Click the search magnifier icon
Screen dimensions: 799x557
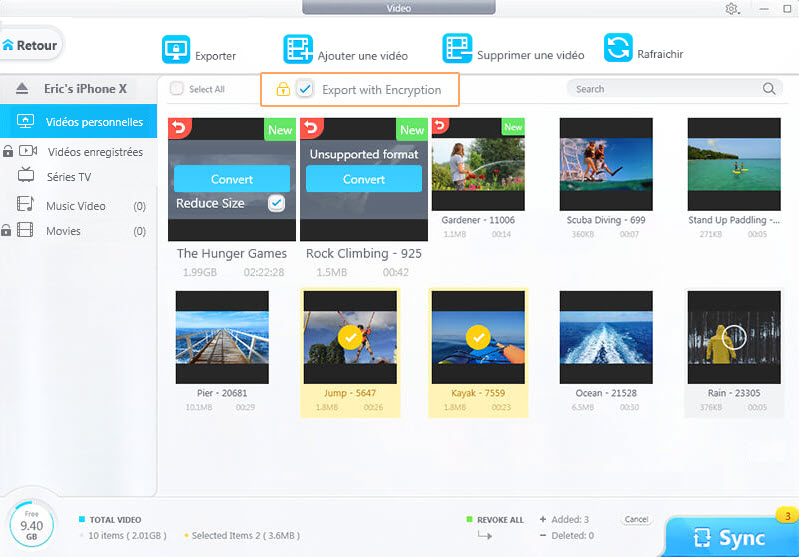coord(769,89)
